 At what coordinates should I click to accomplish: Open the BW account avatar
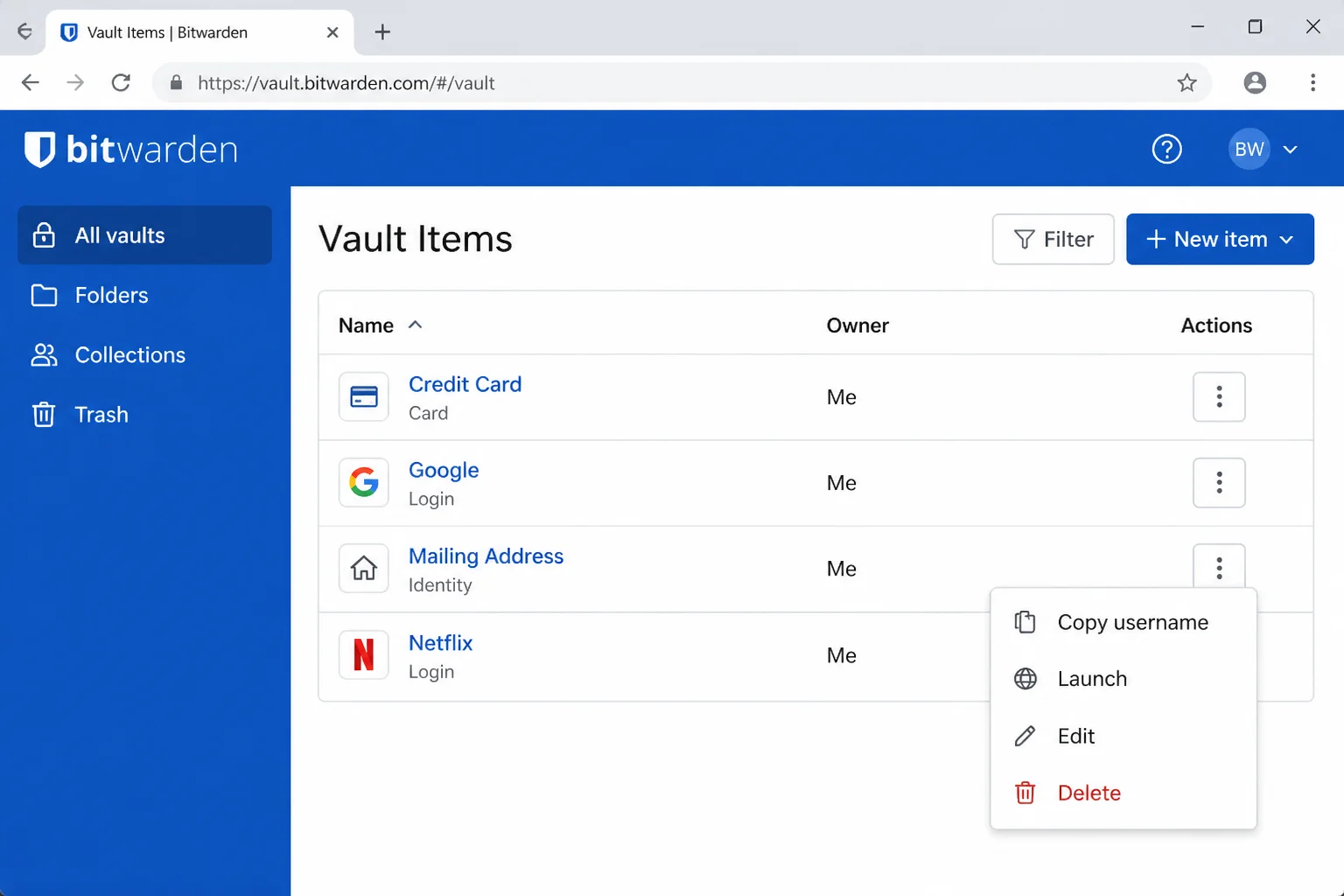(x=1249, y=150)
